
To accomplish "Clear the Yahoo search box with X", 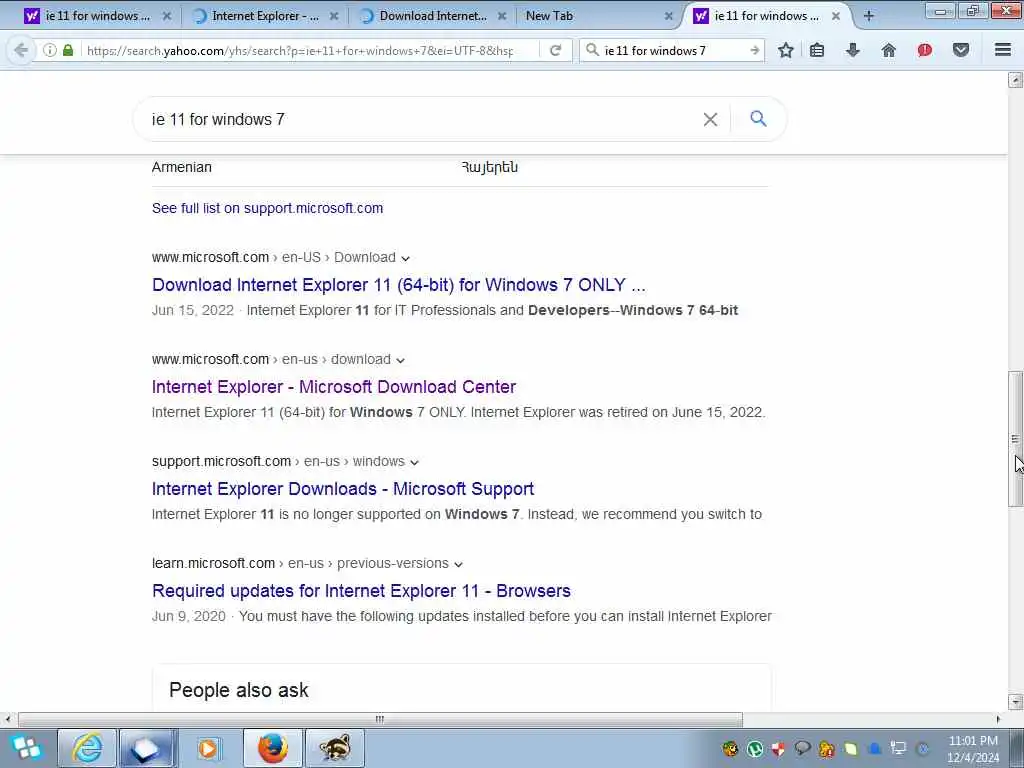I will click(x=710, y=120).
